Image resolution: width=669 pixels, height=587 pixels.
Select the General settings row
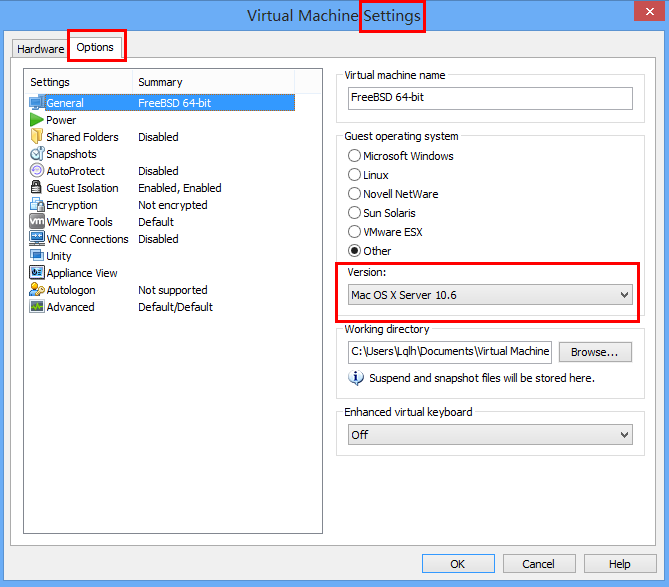coord(162,103)
